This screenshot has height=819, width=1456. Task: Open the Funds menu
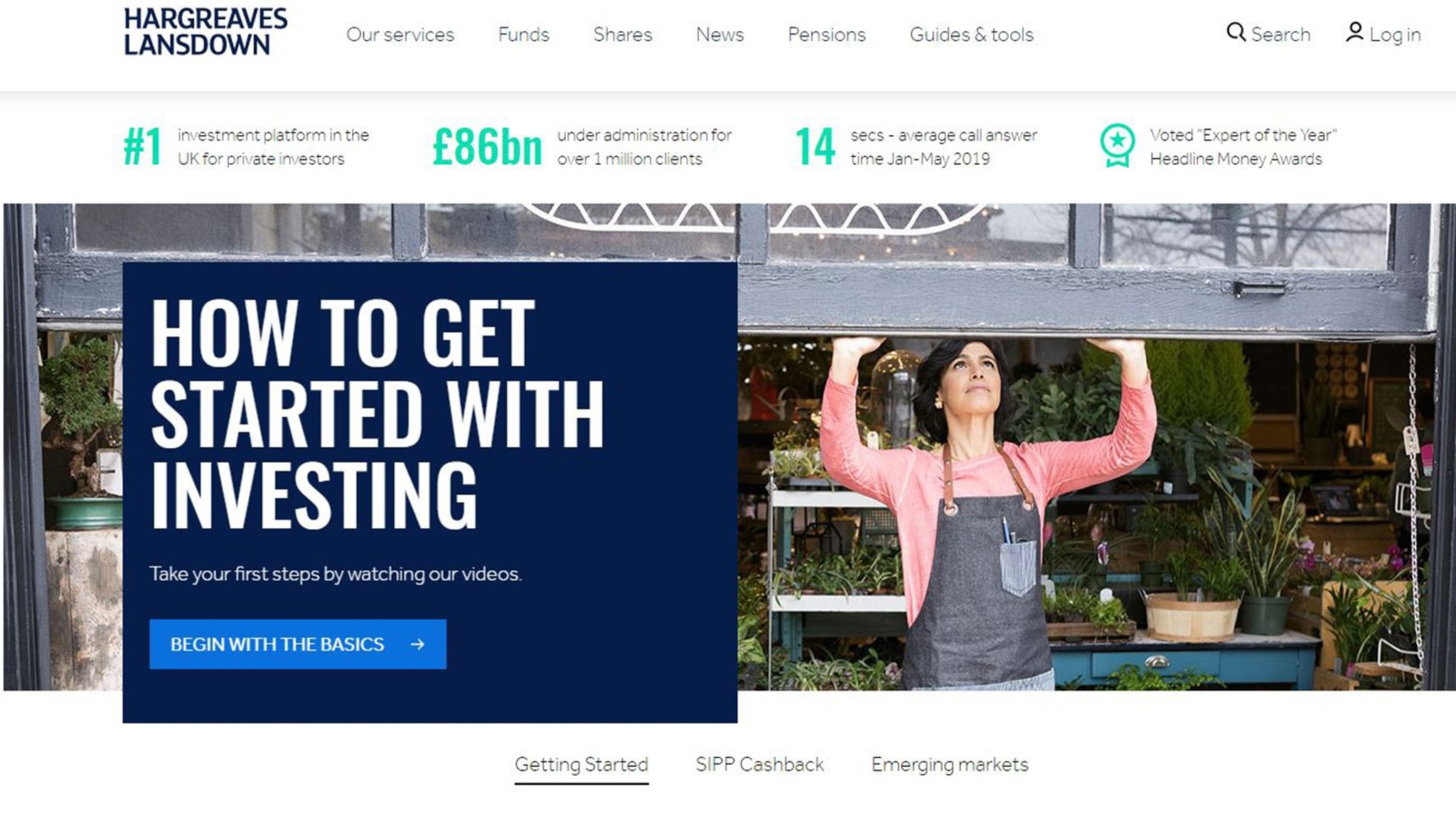pyautogui.click(x=523, y=34)
